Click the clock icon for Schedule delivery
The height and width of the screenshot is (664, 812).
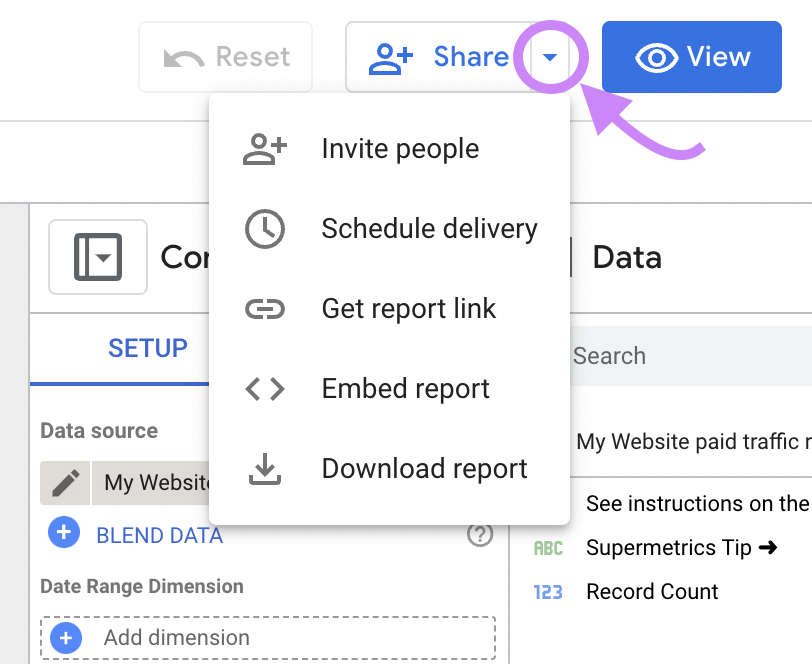(265, 228)
